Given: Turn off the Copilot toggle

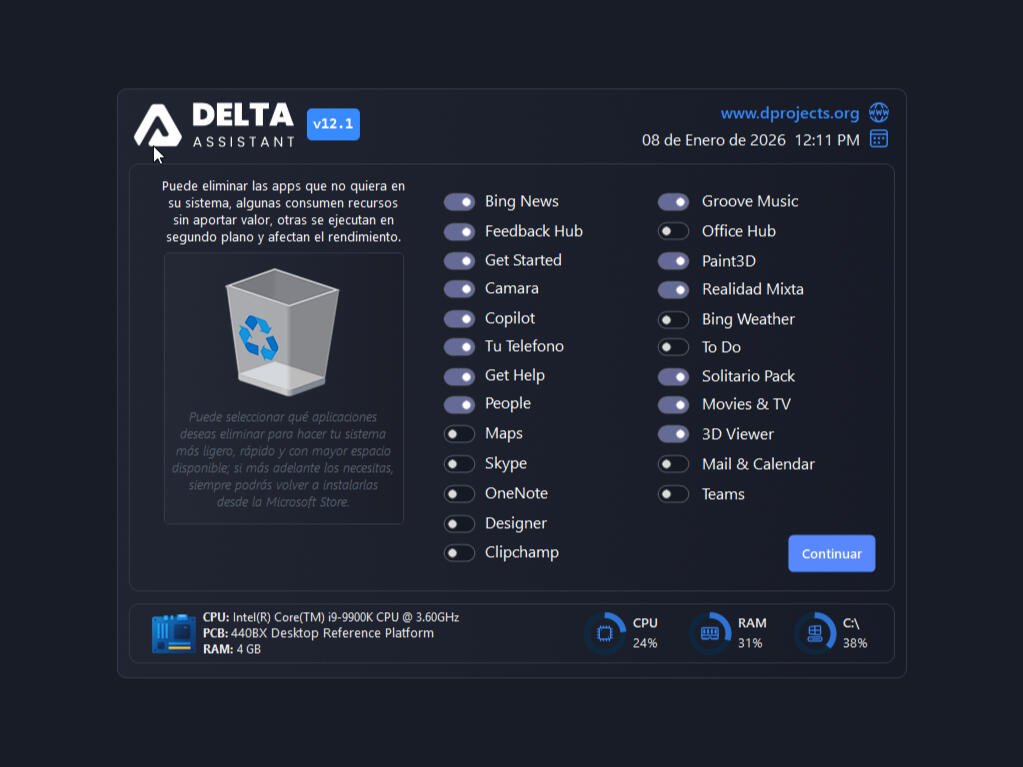Looking at the screenshot, I should [459, 319].
